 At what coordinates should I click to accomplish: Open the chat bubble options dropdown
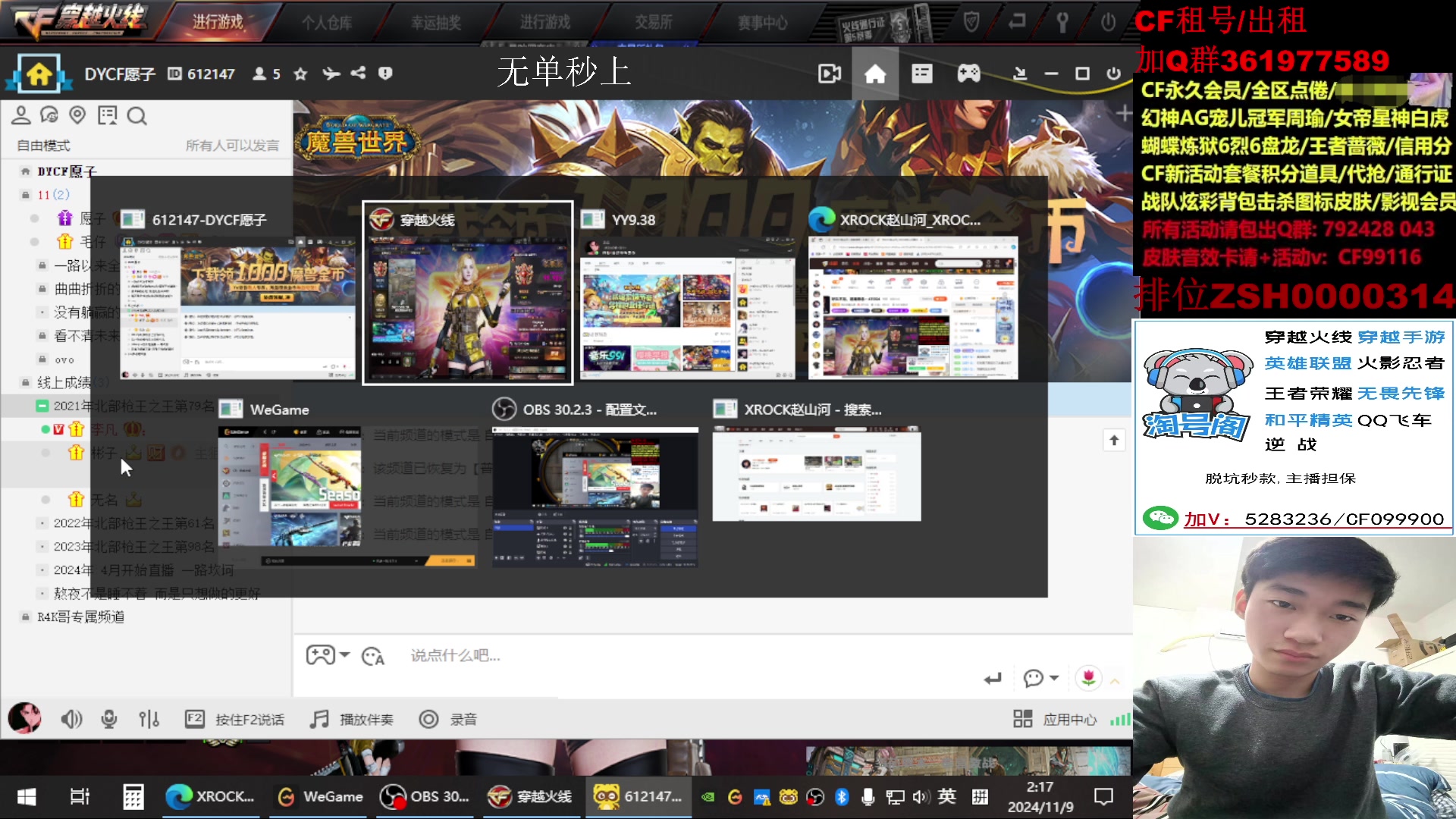coord(1054,678)
